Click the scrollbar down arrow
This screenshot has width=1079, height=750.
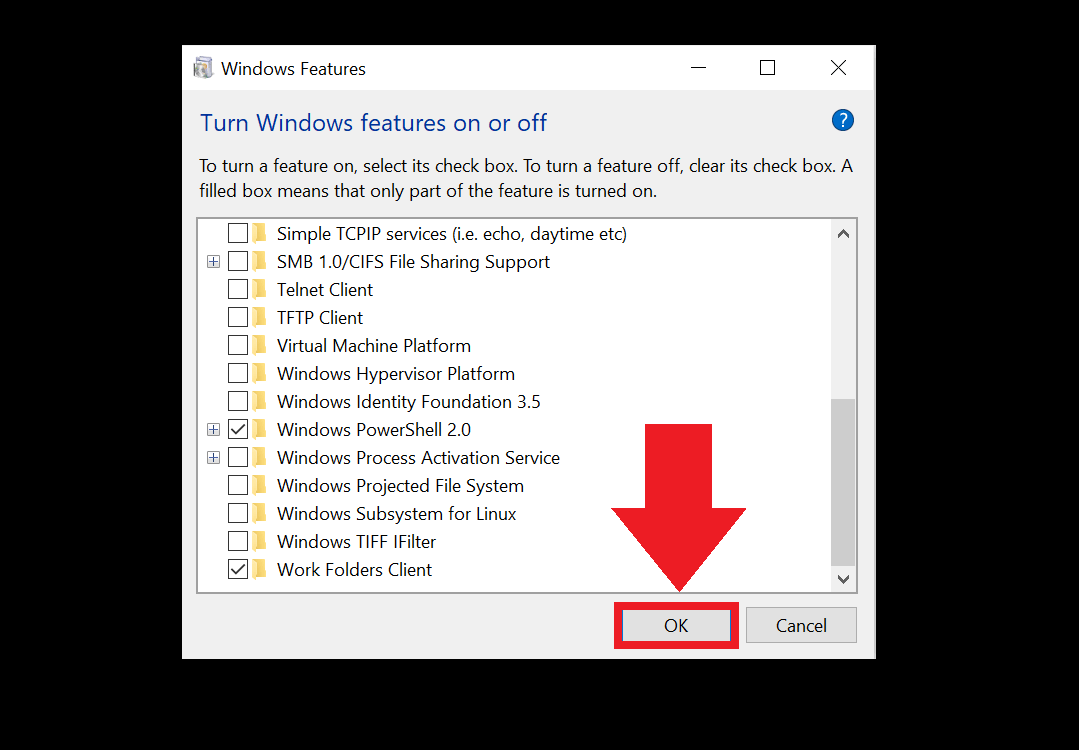843,578
